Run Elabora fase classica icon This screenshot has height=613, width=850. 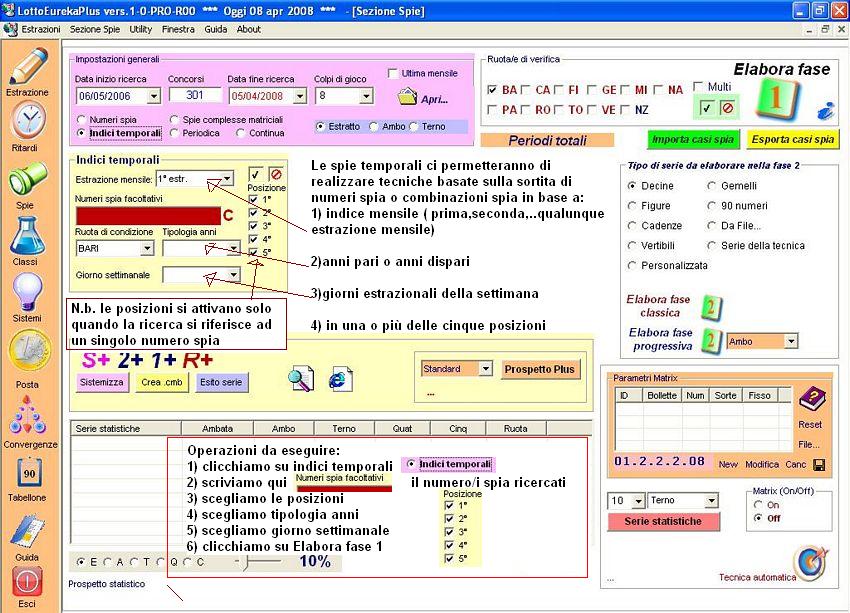pos(711,307)
